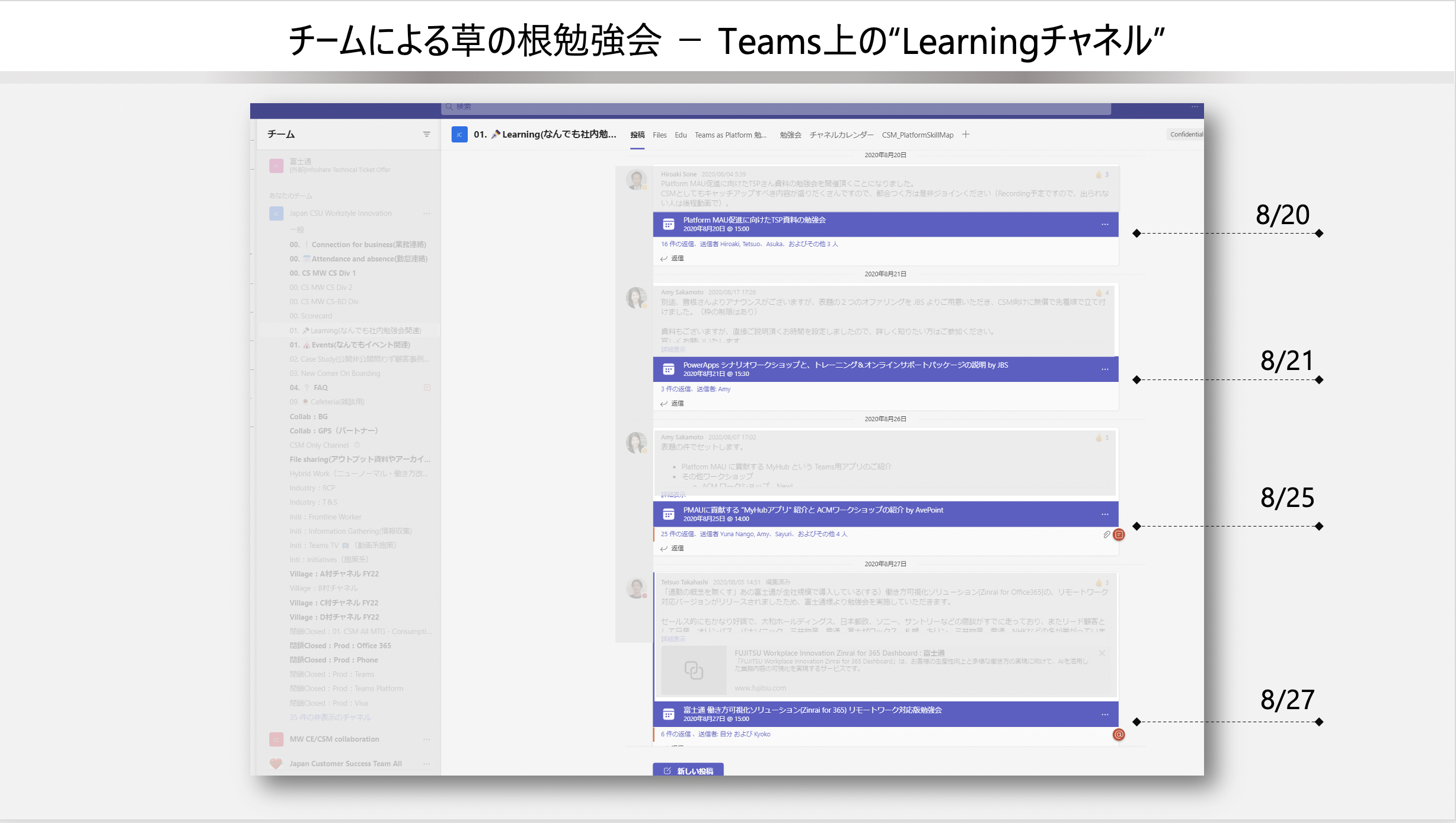Viewport: 1456px width, 823px height.
Task: Open the ... options beside Japan CSU Workstyle Innovation
Action: point(427,213)
